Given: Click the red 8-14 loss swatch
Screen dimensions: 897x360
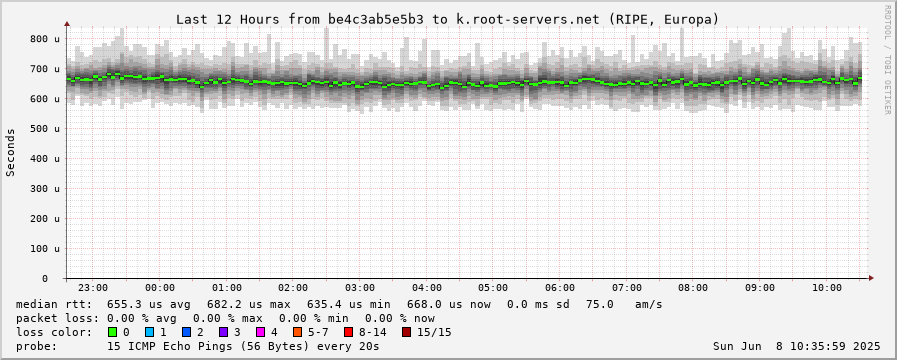Looking at the screenshot, I should pos(348,332).
